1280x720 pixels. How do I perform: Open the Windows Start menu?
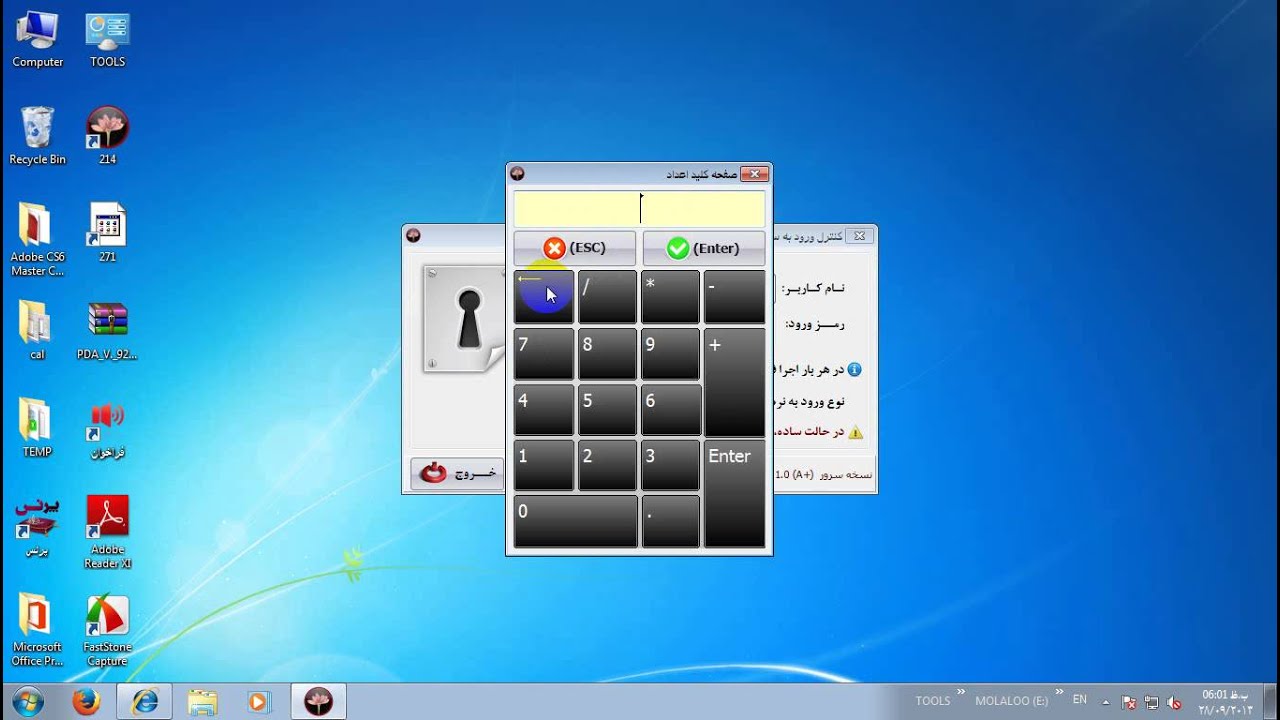coord(28,701)
